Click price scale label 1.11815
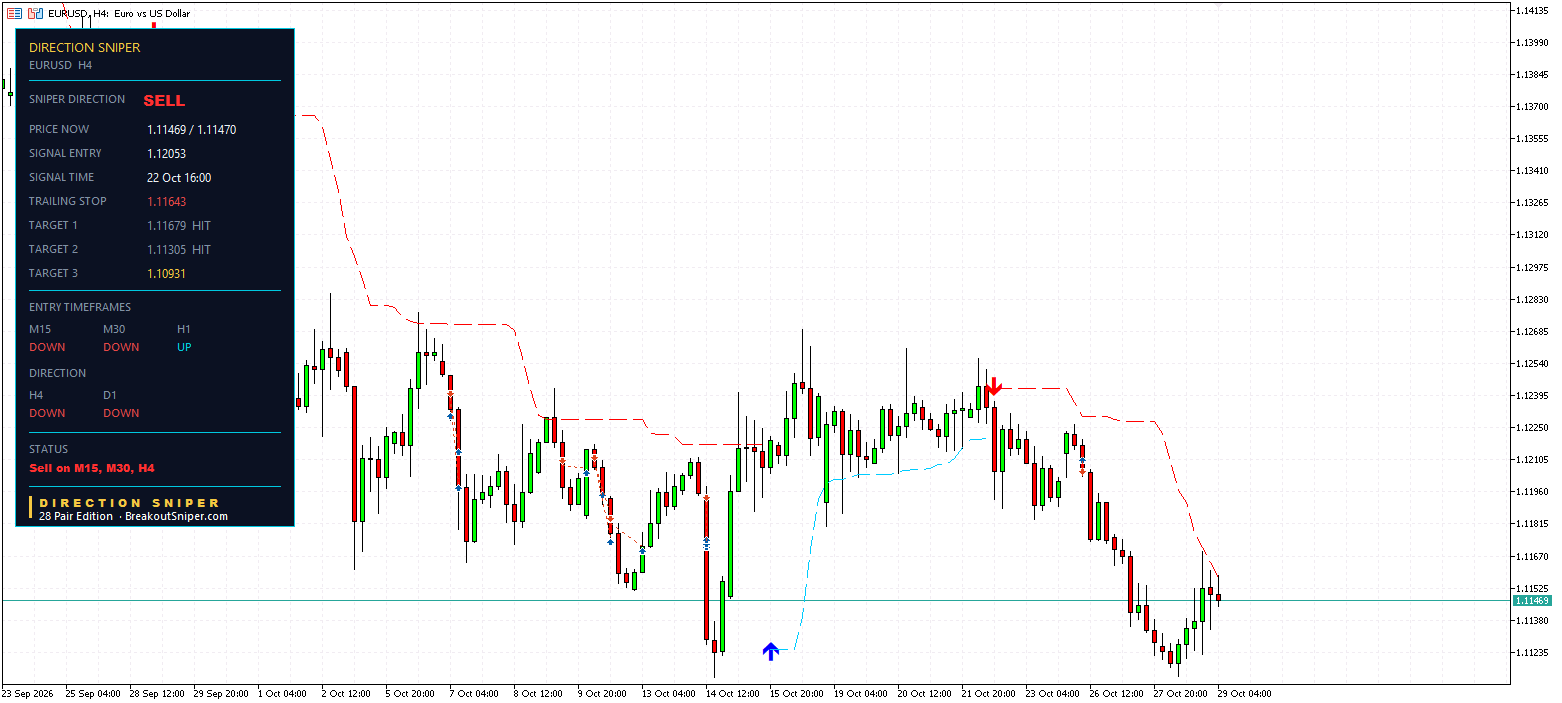The height and width of the screenshot is (703, 1562). (1532, 523)
